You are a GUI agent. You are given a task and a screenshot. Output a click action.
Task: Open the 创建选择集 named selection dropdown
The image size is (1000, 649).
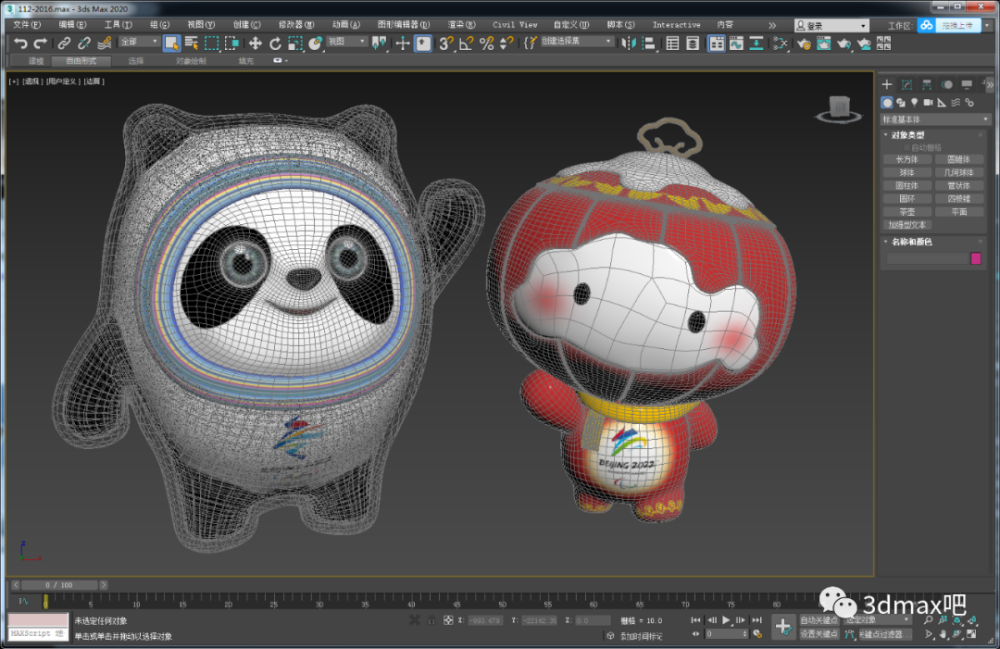click(577, 41)
